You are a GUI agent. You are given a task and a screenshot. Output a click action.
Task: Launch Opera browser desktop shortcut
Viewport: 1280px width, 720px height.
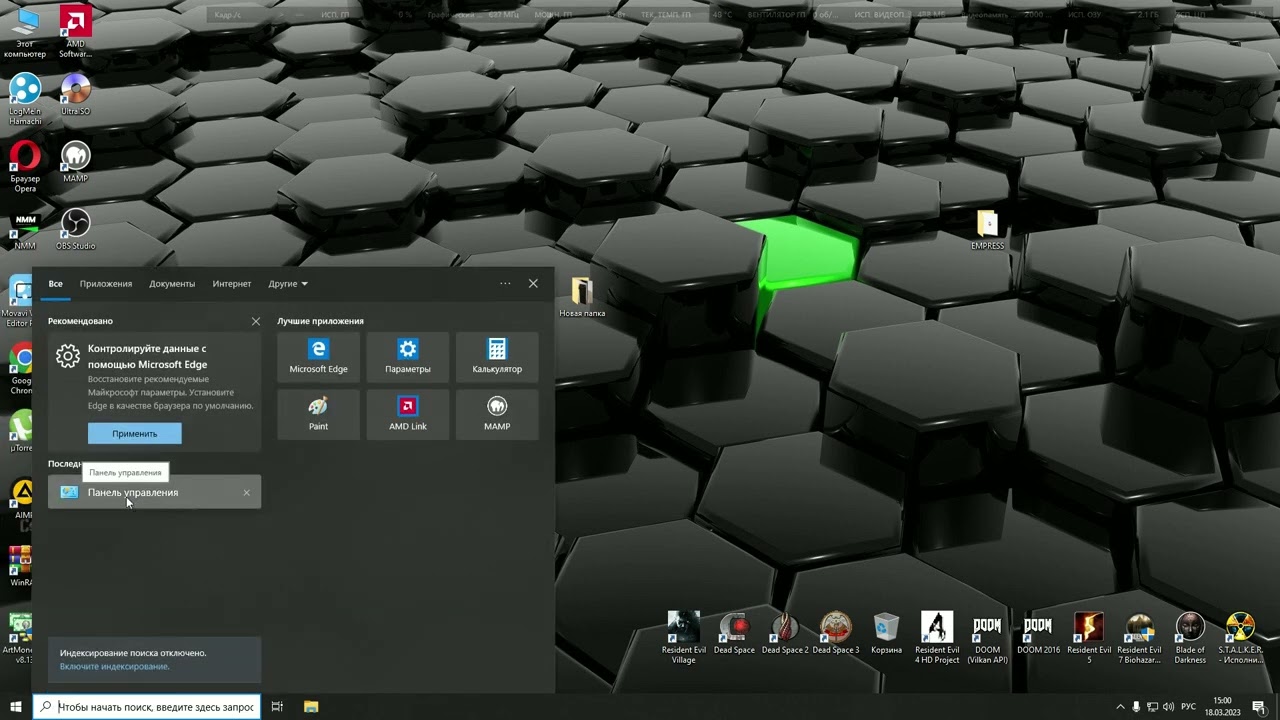(25, 166)
